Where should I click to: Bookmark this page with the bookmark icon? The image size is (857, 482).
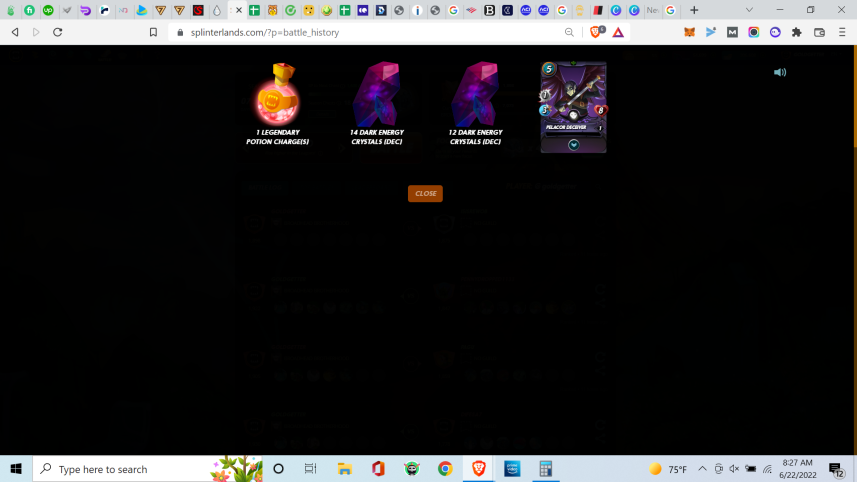click(x=153, y=32)
